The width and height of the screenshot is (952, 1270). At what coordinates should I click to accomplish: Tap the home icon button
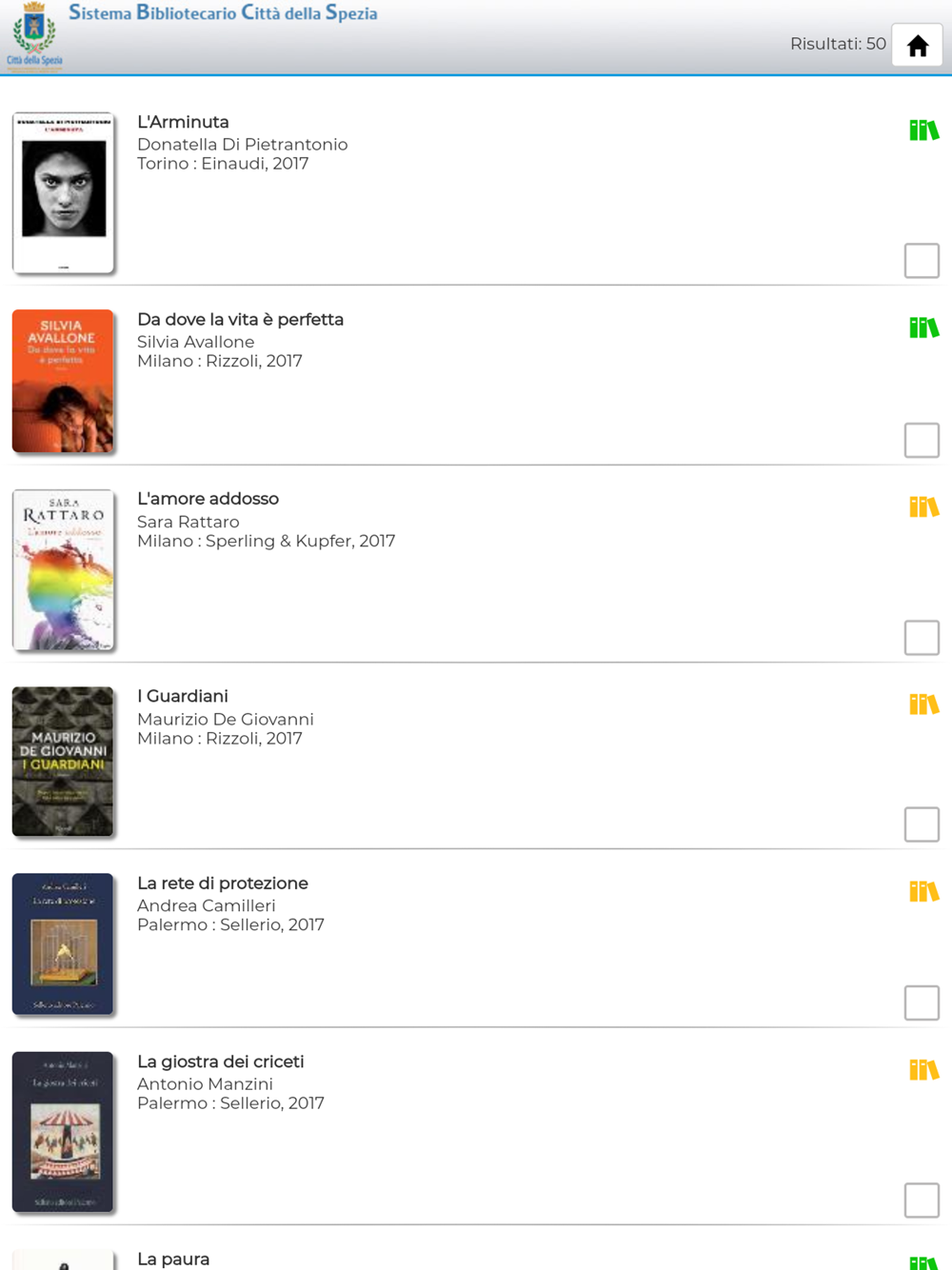tap(917, 45)
